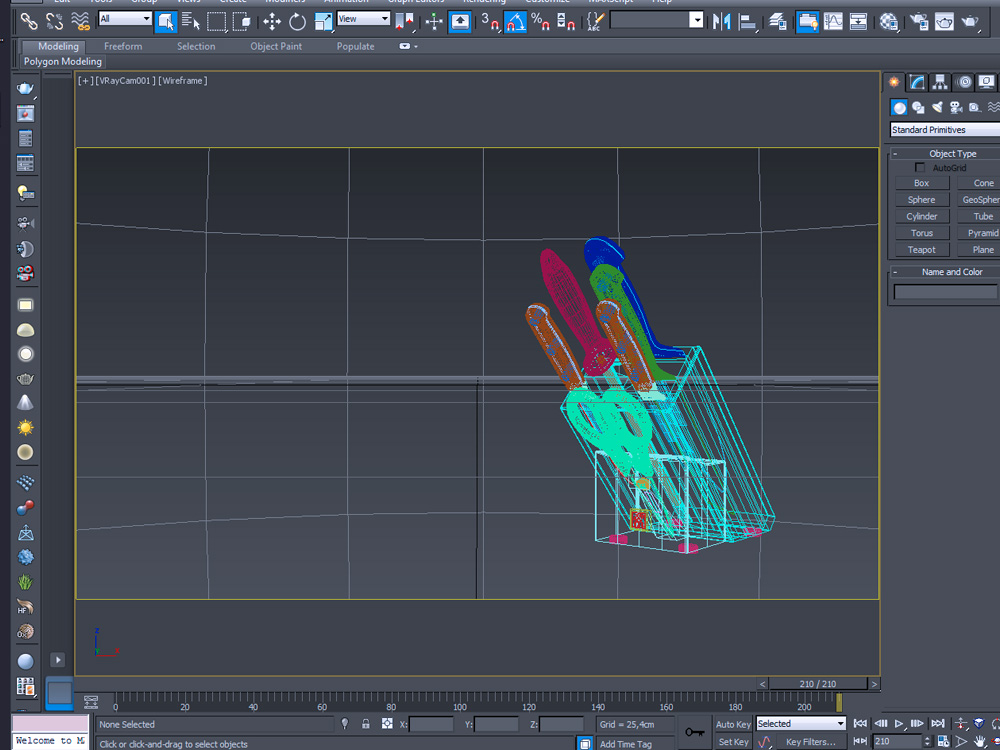Expand the Polygon Modeling panel
The height and width of the screenshot is (750, 1000).
point(62,61)
